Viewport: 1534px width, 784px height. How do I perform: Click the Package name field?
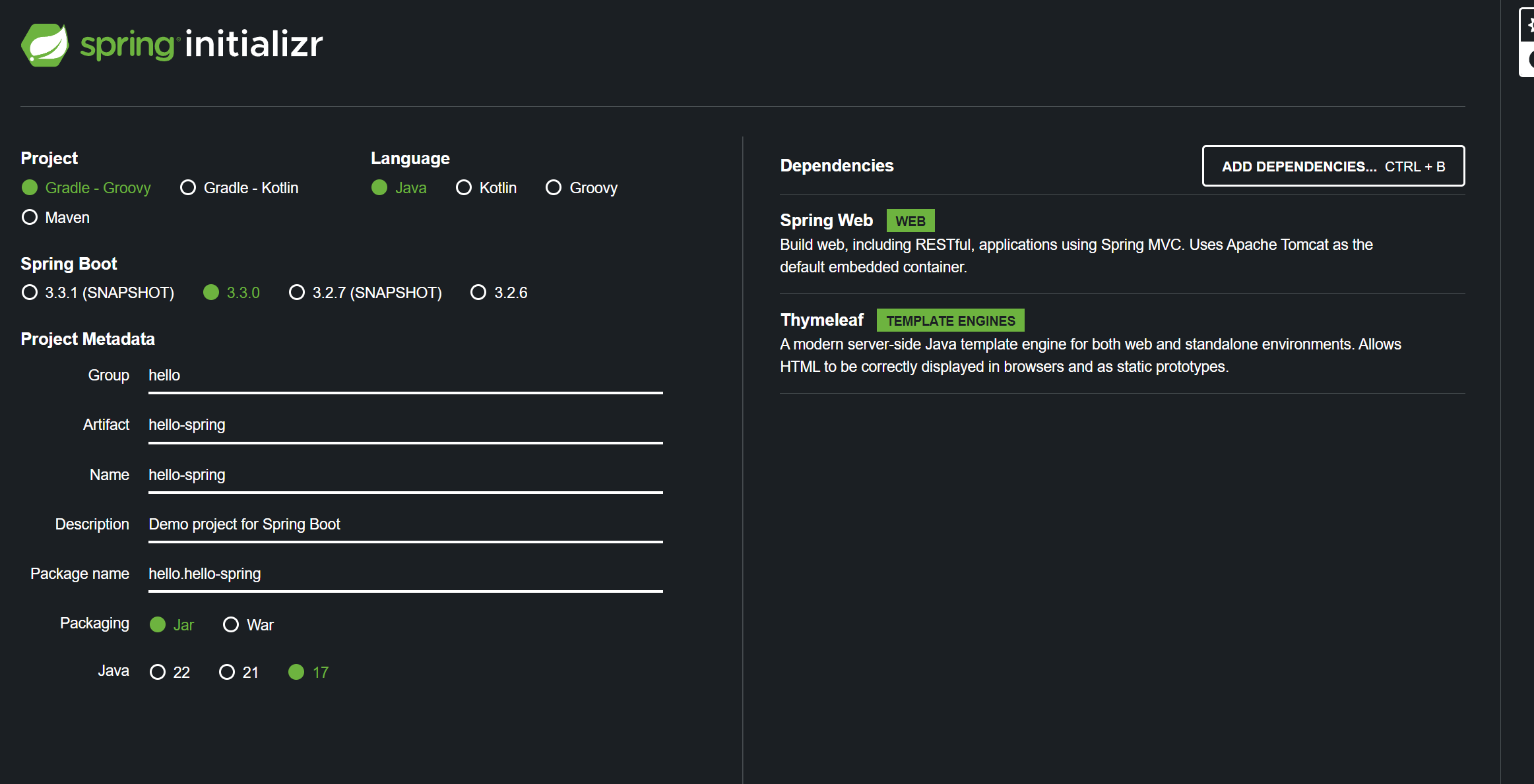405,574
